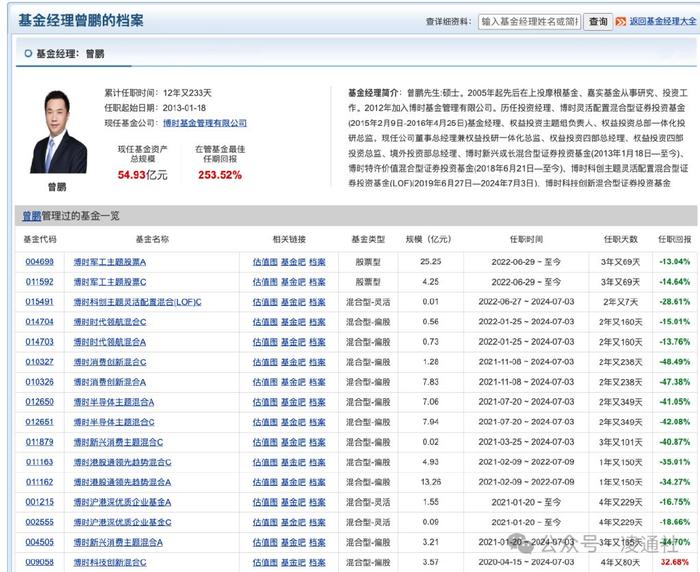Viewport: 700px width, 572px height.
Task: Open fund 博时港股通领先趋势混合C
Action: [x=122, y=462]
